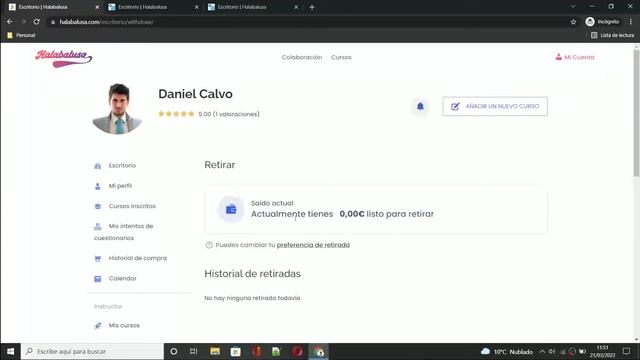The image size is (640, 360).
Task: Open Escritorio in sidebar
Action: 122,165
